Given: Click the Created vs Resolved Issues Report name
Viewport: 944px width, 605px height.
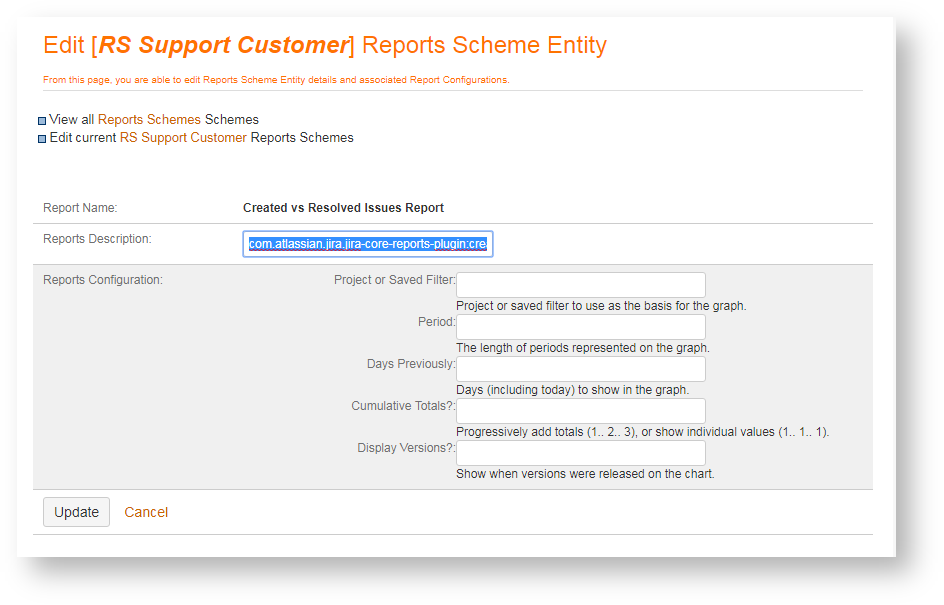Looking at the screenshot, I should click(x=343, y=208).
